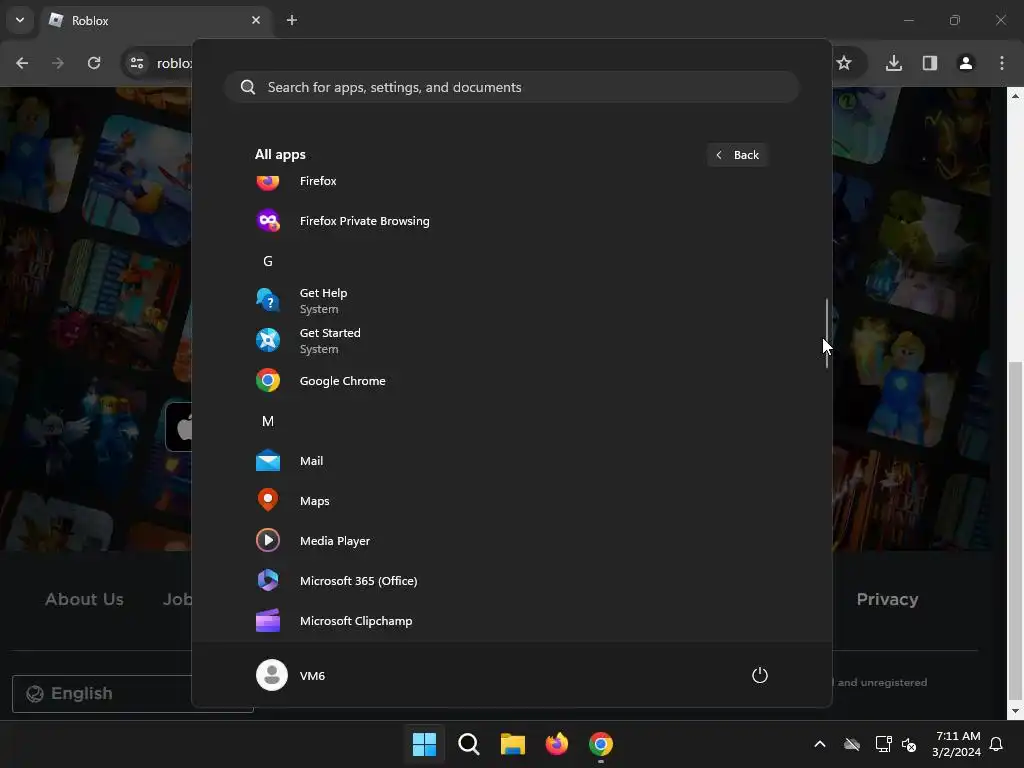This screenshot has width=1024, height=768.
Task: Click the volume muted icon in tray
Action: coord(909,744)
